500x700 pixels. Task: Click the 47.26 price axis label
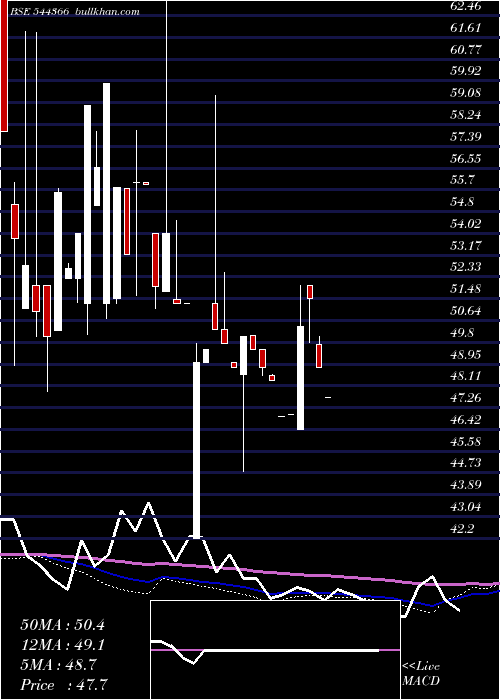(x=465, y=398)
